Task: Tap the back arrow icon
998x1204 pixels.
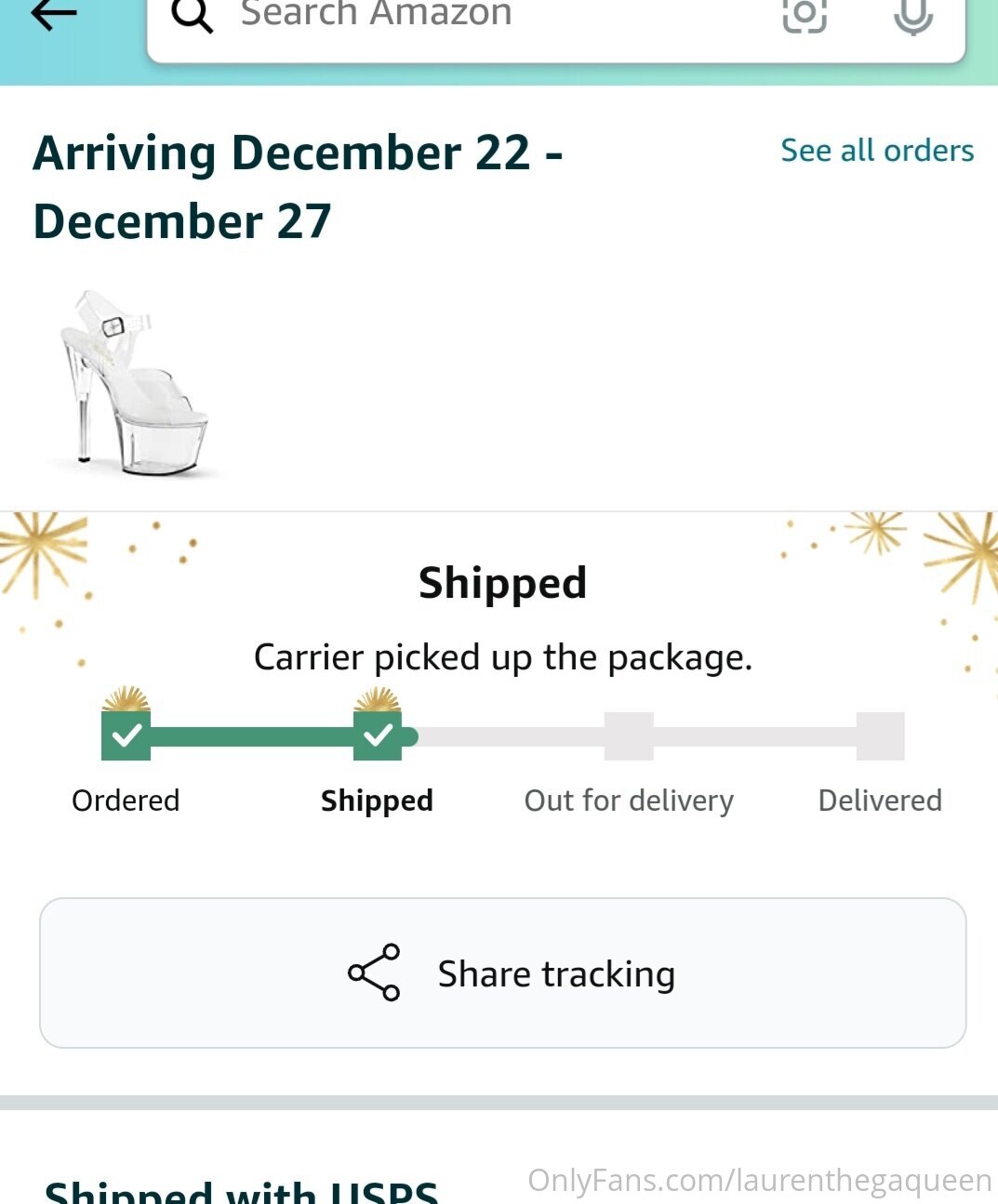Action: coord(53,14)
